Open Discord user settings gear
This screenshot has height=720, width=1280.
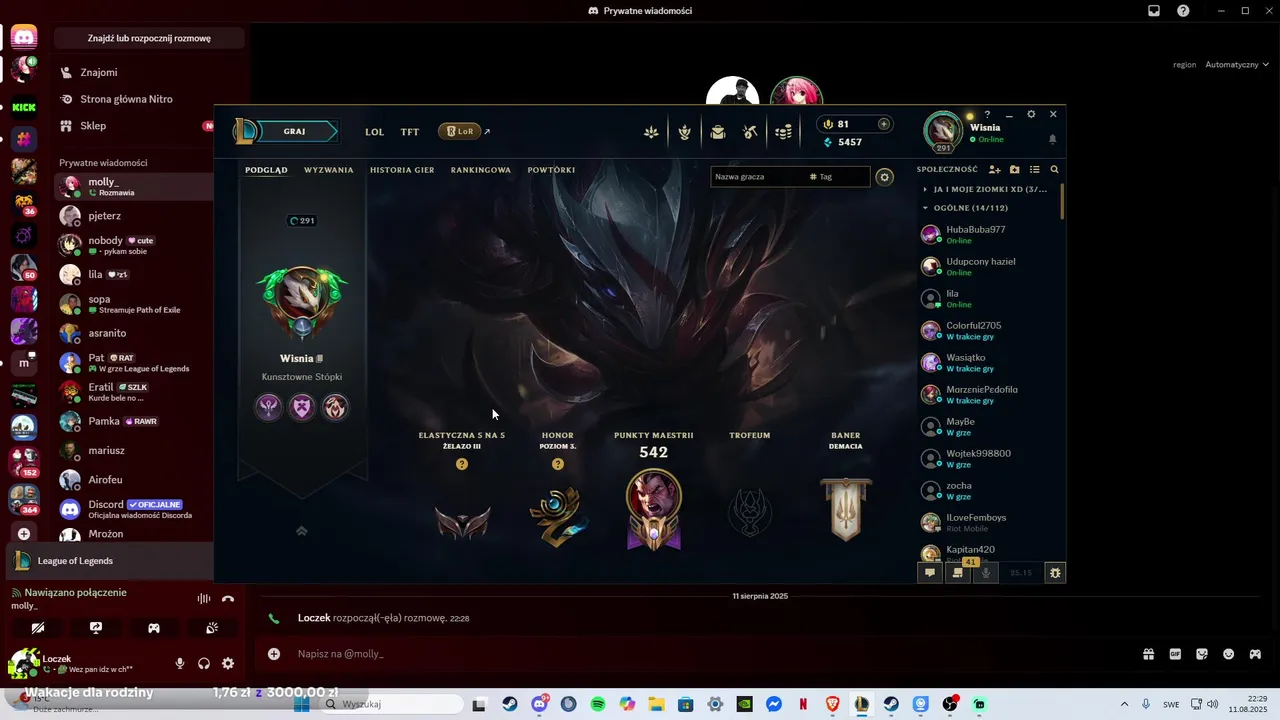pyautogui.click(x=228, y=663)
